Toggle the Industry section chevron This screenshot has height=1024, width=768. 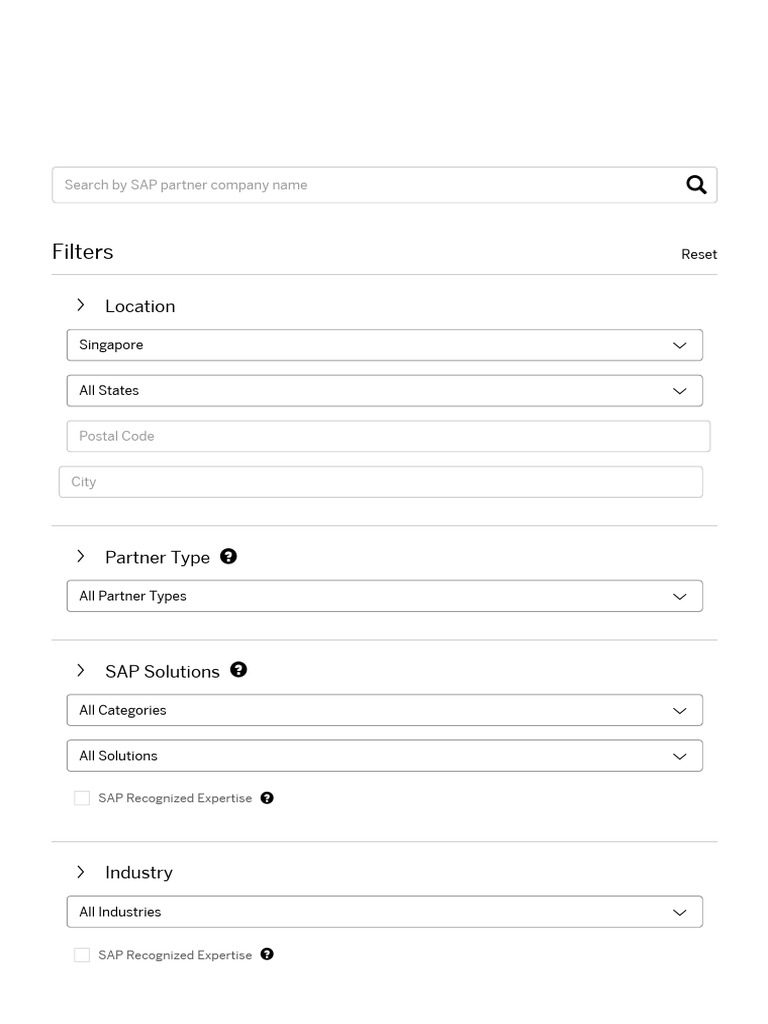click(x=81, y=872)
